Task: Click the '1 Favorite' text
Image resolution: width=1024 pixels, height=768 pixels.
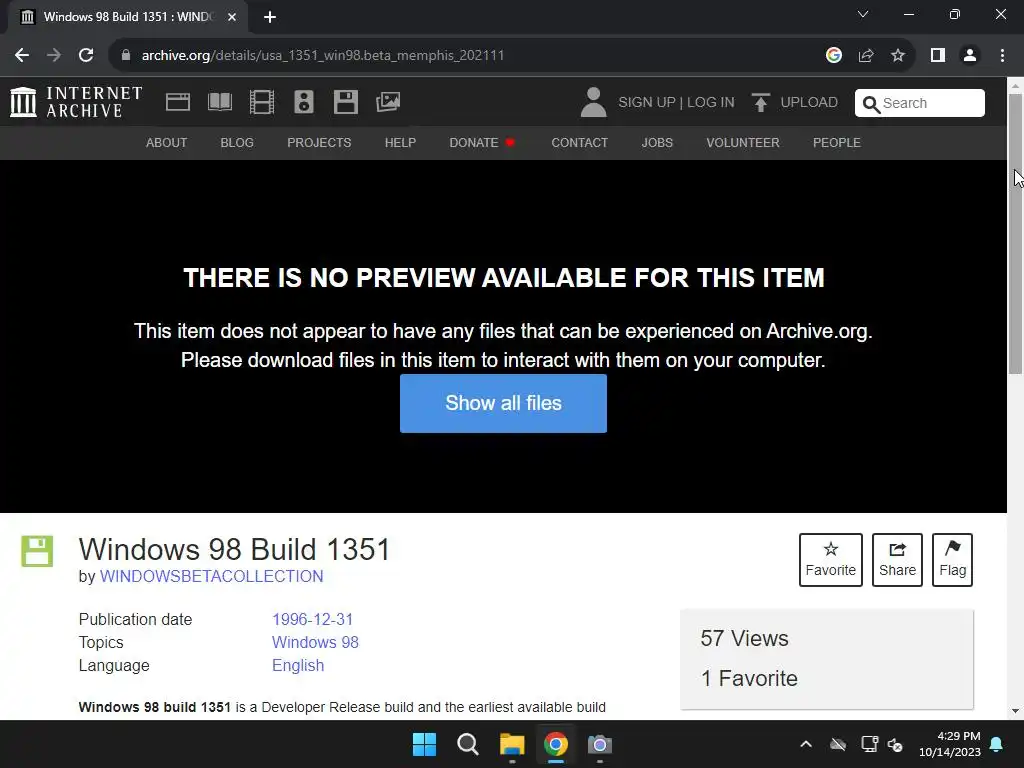Action: (x=749, y=679)
